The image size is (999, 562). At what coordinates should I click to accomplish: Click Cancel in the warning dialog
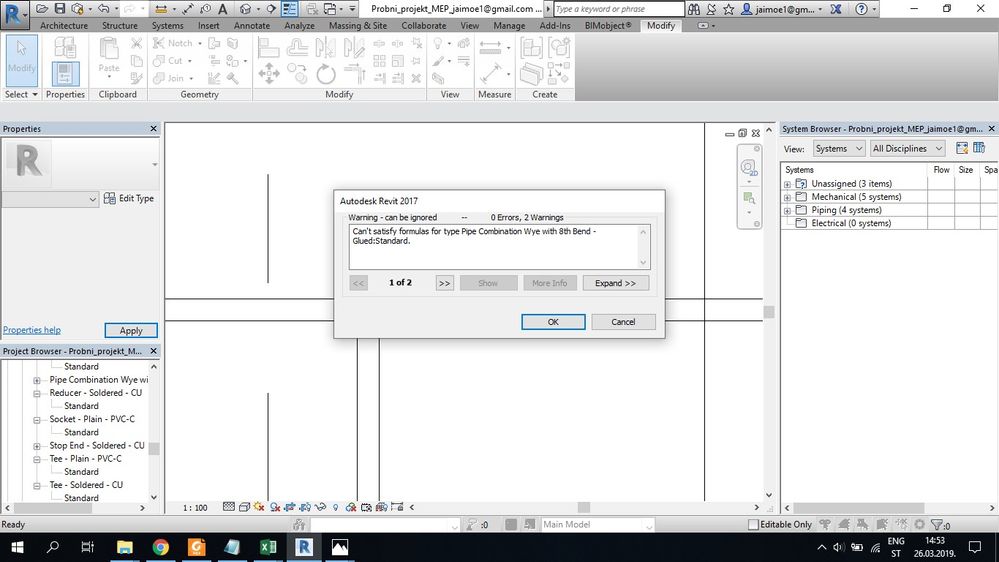click(623, 322)
